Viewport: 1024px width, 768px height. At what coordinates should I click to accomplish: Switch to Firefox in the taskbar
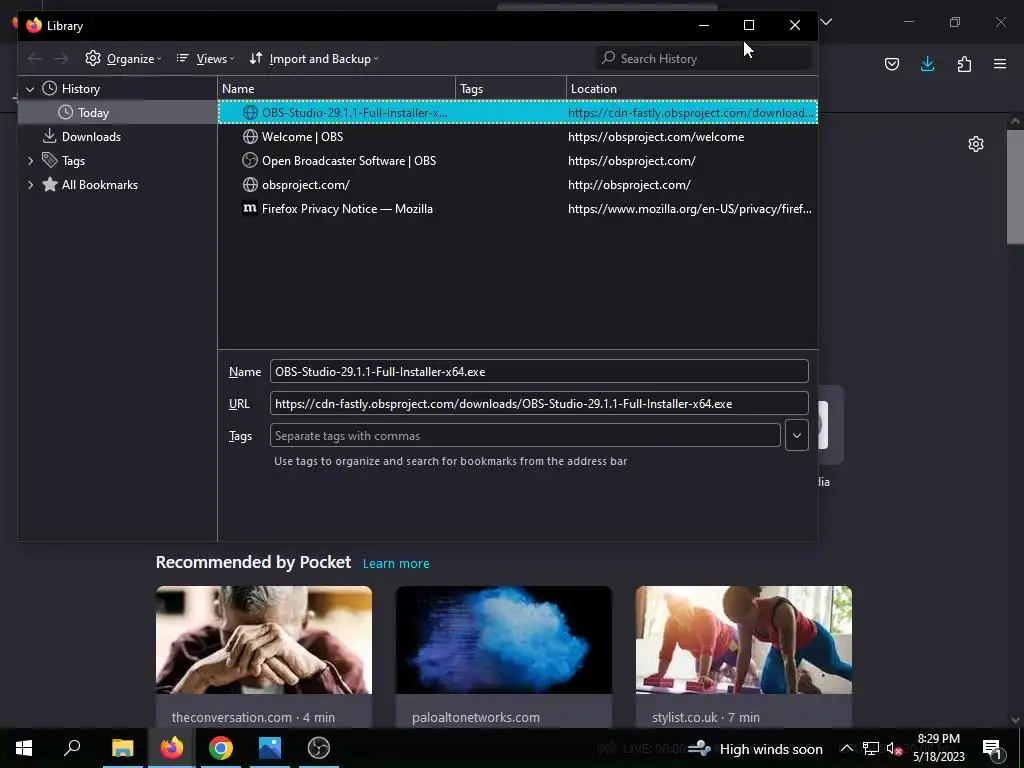172,748
